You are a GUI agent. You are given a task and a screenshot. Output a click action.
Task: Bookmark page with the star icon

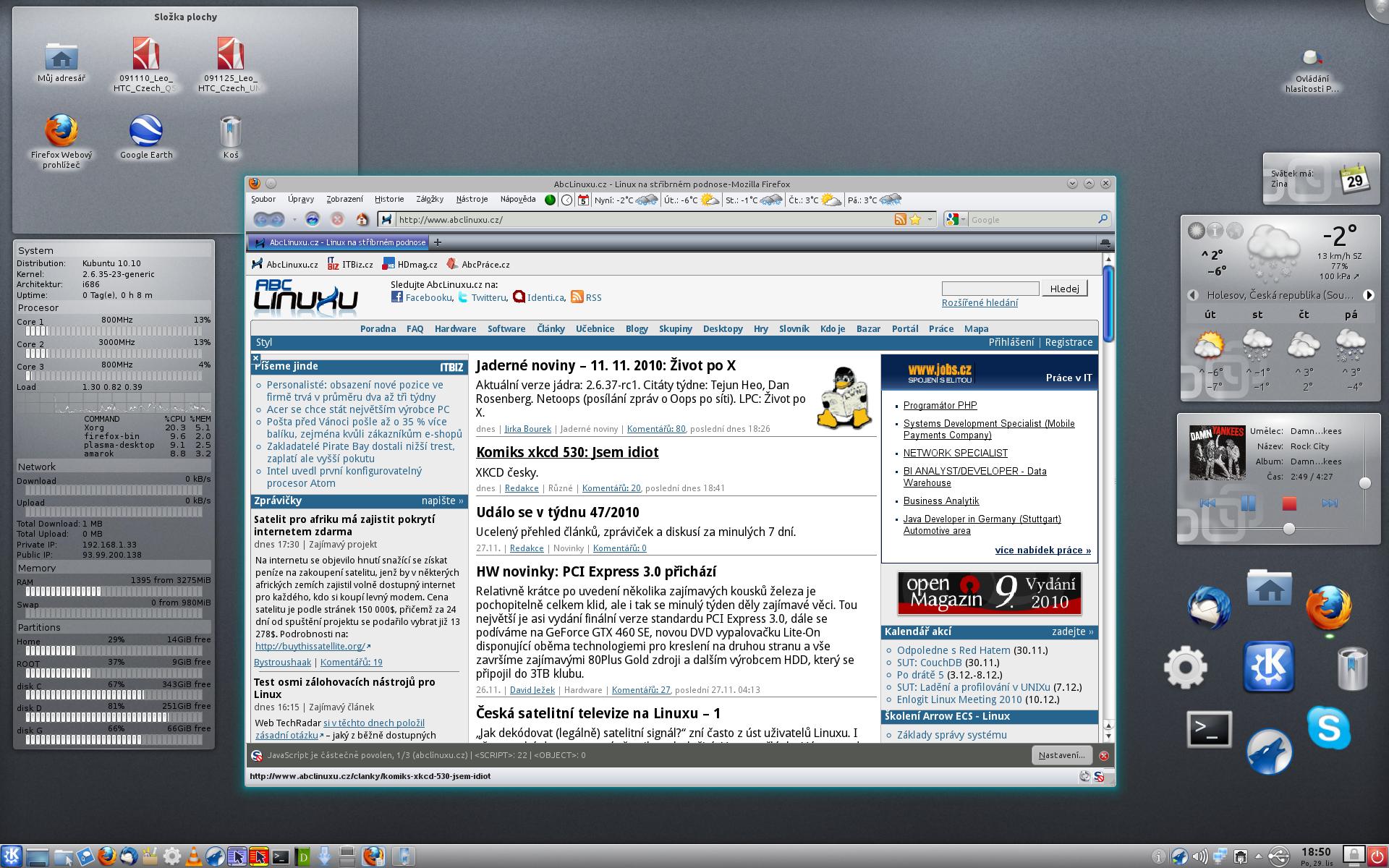914,219
